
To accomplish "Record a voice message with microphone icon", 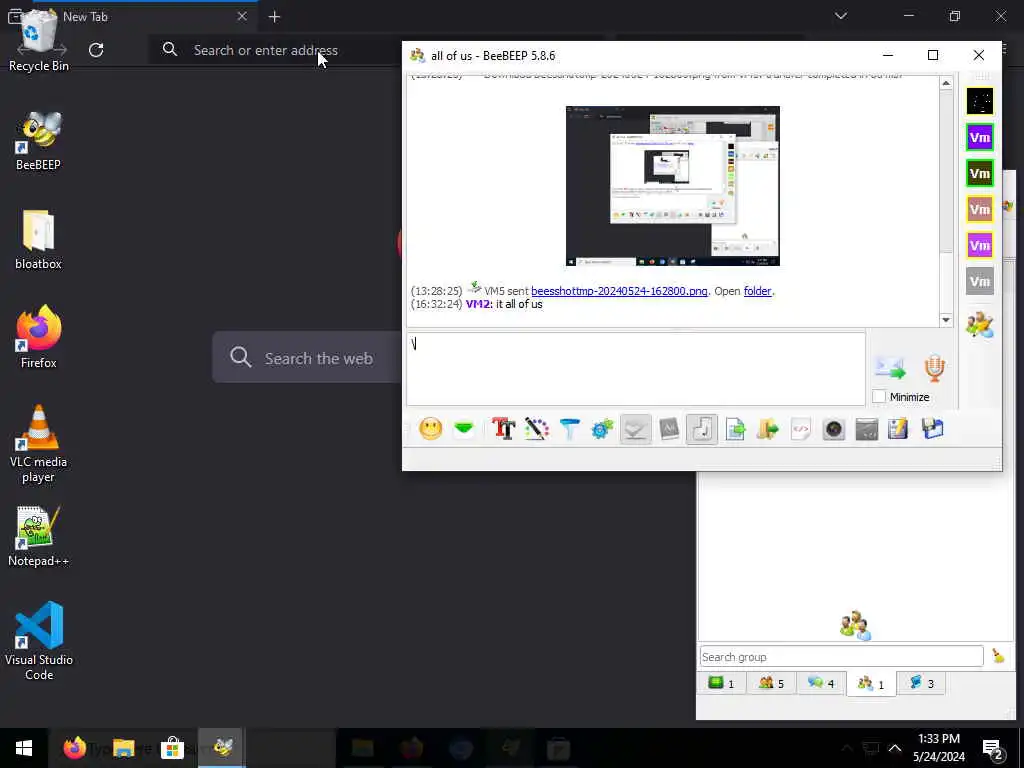I will tap(935, 368).
